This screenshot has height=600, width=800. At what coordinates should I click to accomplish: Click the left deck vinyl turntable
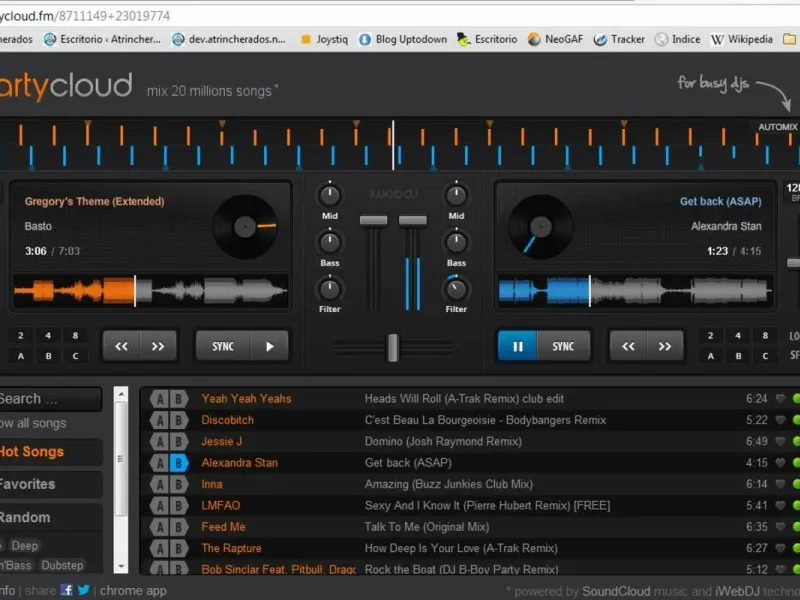pyautogui.click(x=245, y=226)
